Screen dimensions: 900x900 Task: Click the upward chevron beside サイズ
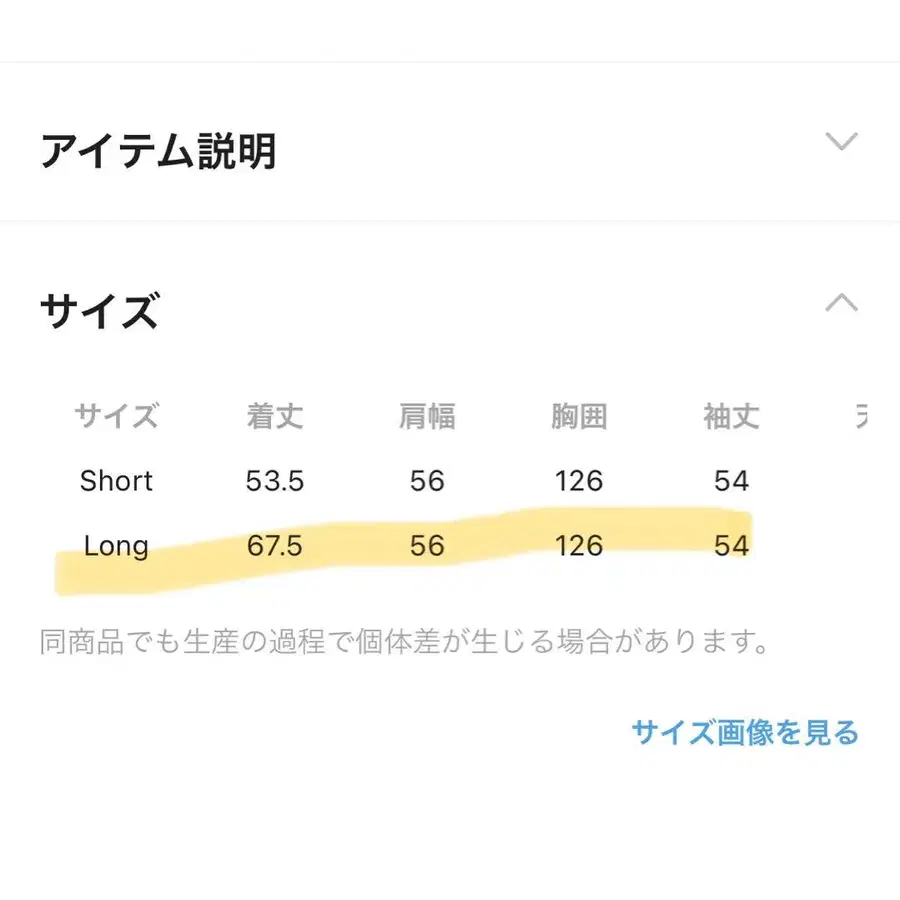[x=841, y=302]
